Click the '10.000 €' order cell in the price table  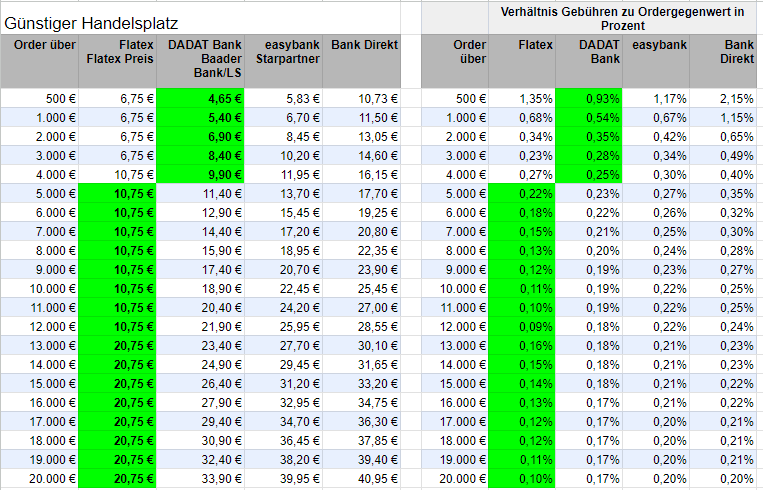[39, 289]
